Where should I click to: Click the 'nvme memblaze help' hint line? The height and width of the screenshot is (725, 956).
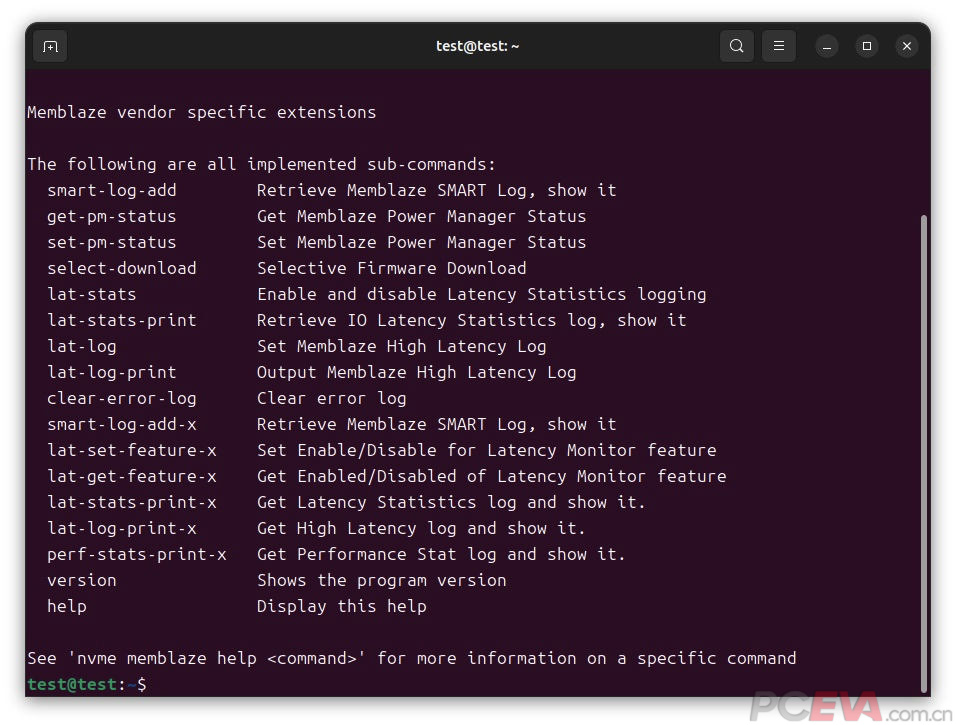pyautogui.click(x=412, y=658)
